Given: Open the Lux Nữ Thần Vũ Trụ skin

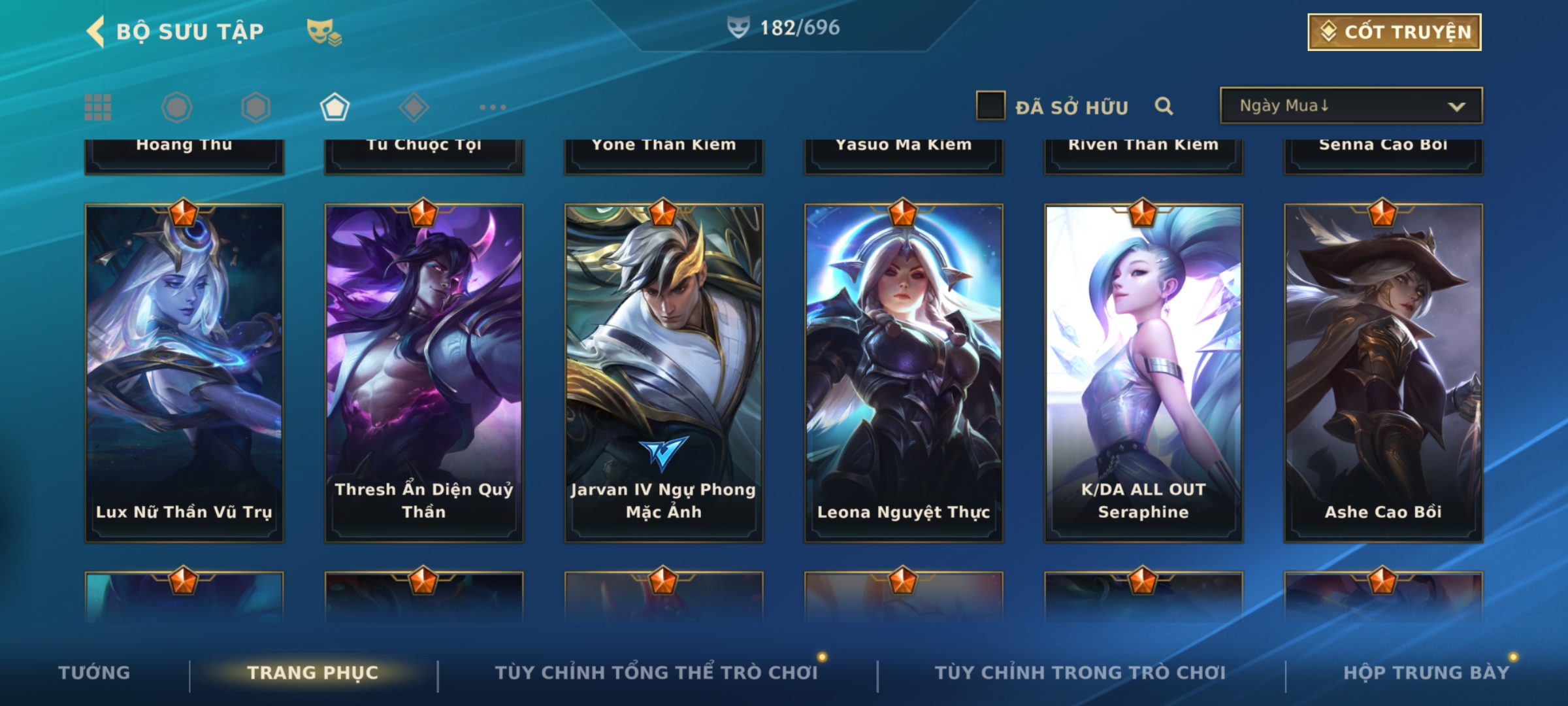Looking at the screenshot, I should [x=184, y=373].
